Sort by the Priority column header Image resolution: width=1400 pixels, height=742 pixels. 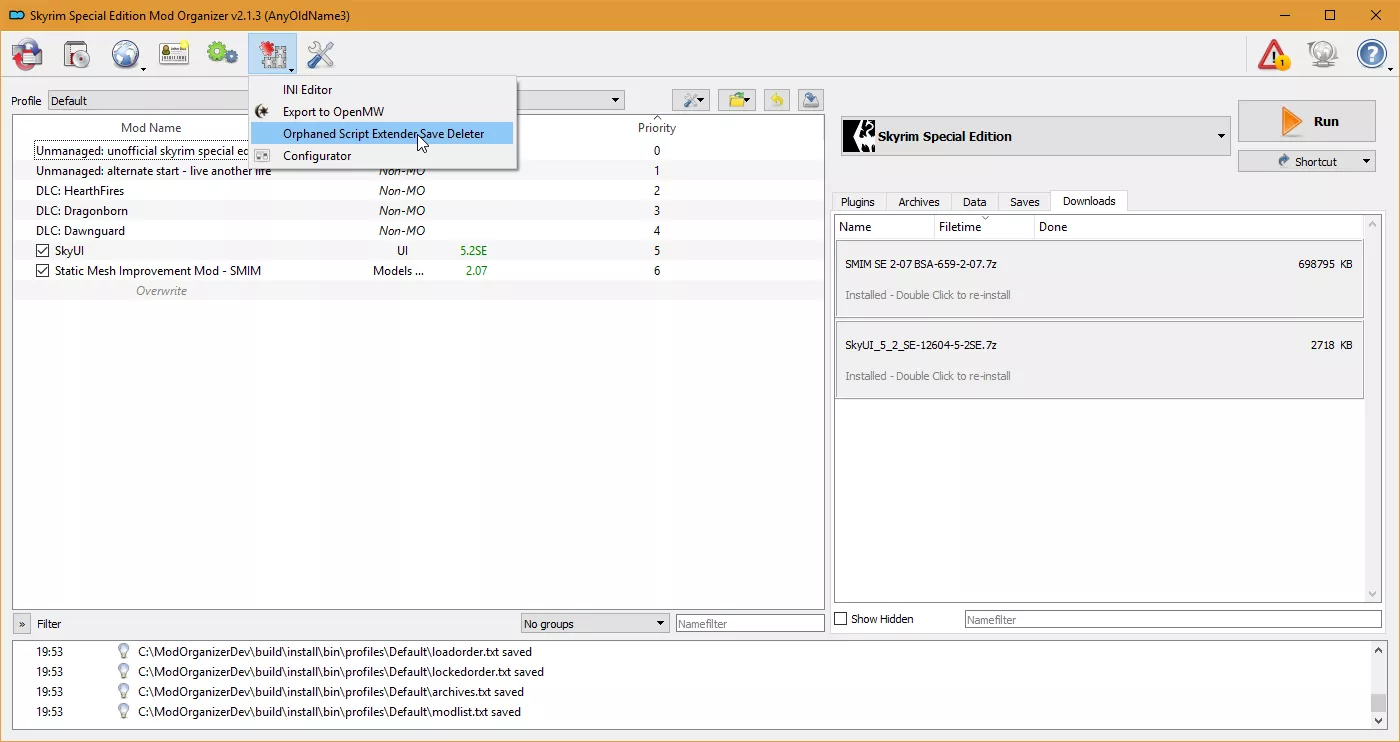point(657,128)
